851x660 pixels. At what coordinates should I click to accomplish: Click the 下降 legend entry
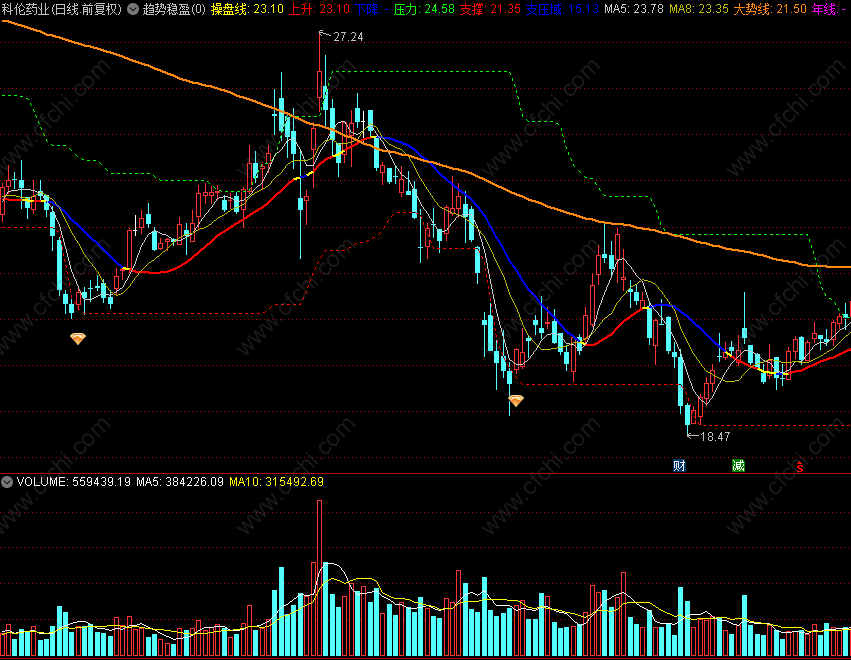click(372, 9)
